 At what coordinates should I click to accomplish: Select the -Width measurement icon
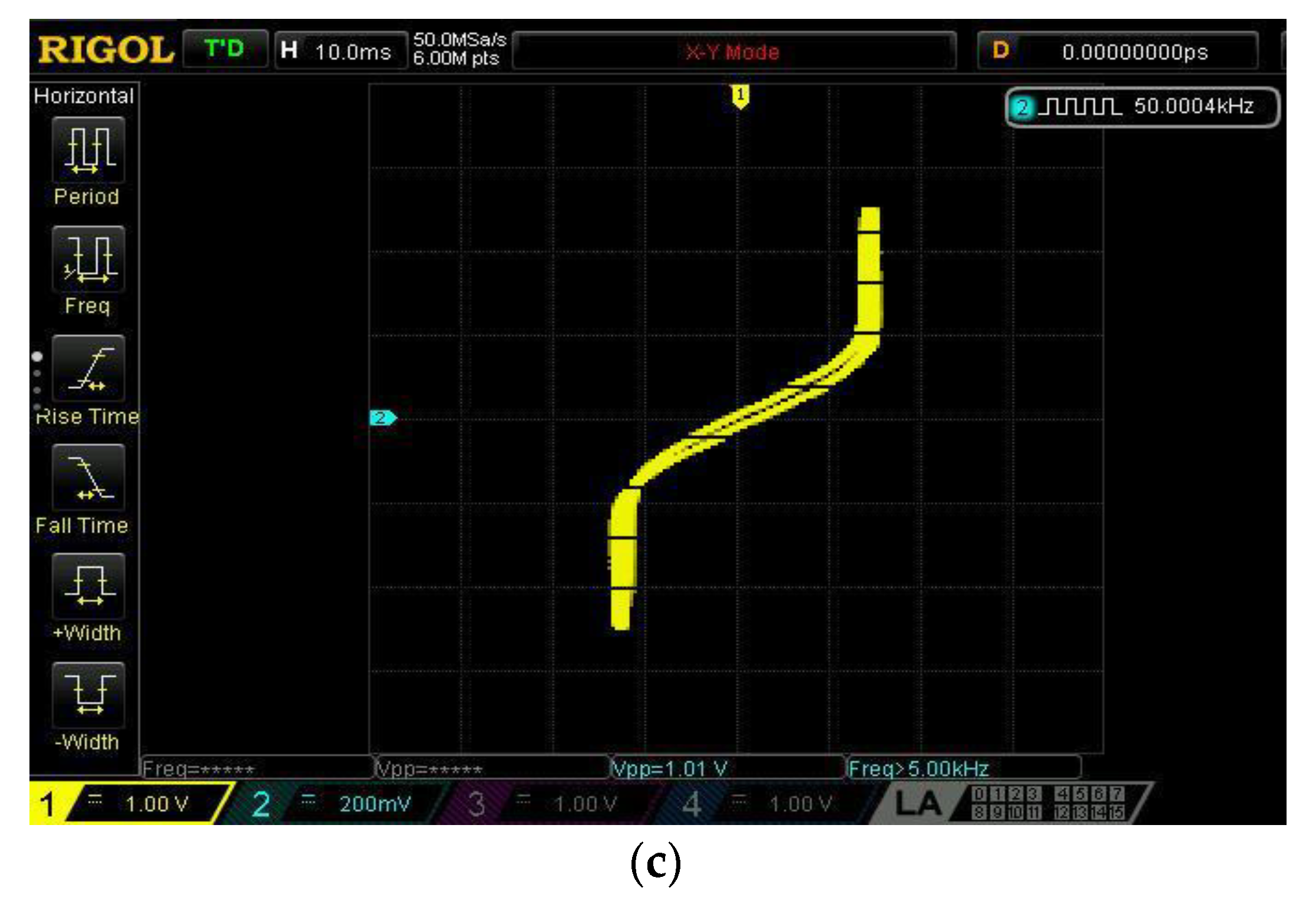(87, 695)
